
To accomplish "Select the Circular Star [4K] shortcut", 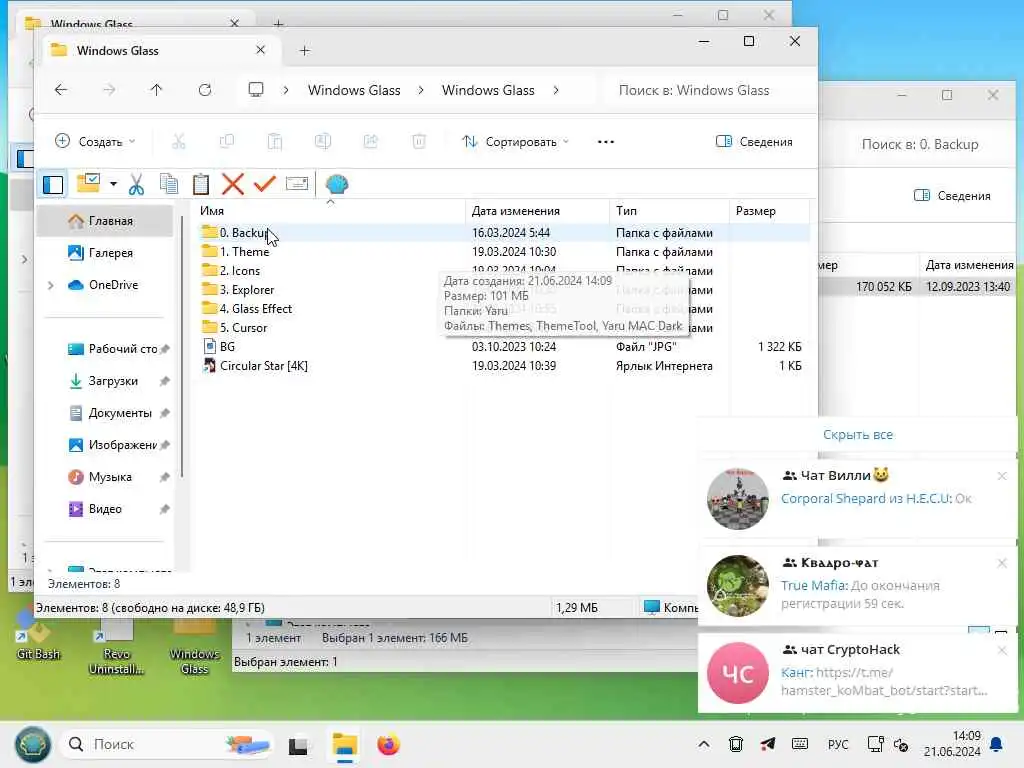I will pos(503,366).
